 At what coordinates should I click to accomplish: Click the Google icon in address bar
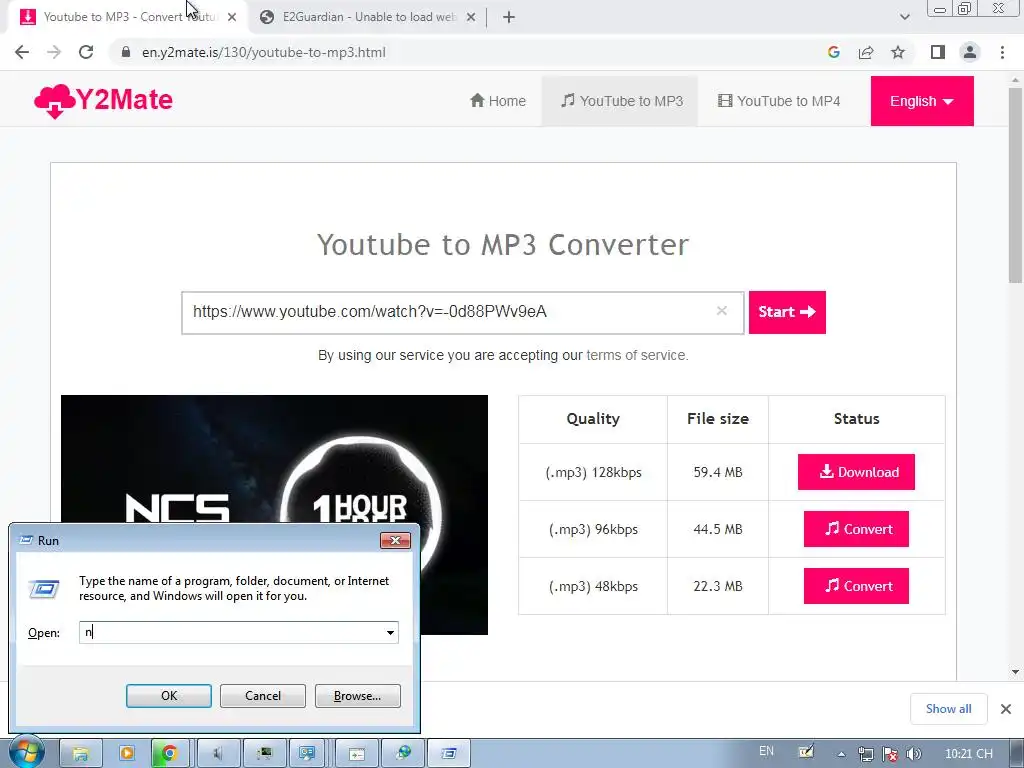[833, 52]
